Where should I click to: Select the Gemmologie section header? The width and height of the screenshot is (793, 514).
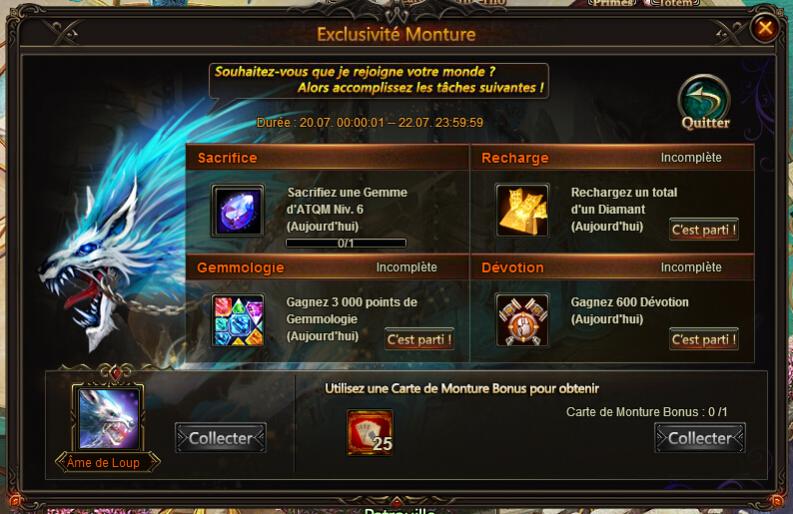[327, 268]
